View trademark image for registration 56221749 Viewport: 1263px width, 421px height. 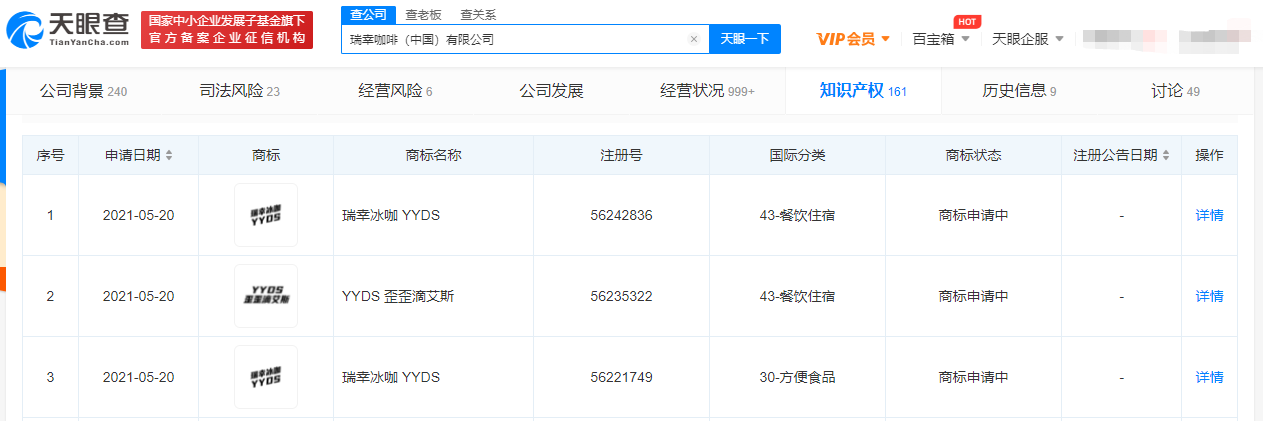click(x=266, y=377)
